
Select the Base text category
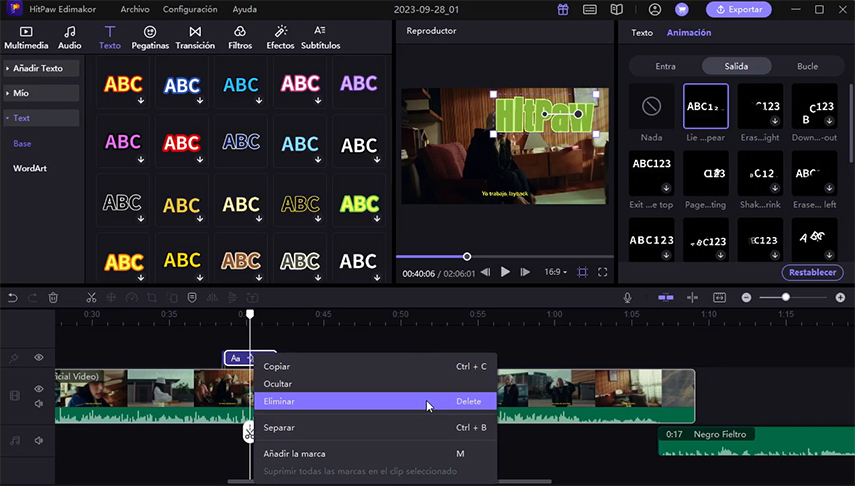point(22,143)
